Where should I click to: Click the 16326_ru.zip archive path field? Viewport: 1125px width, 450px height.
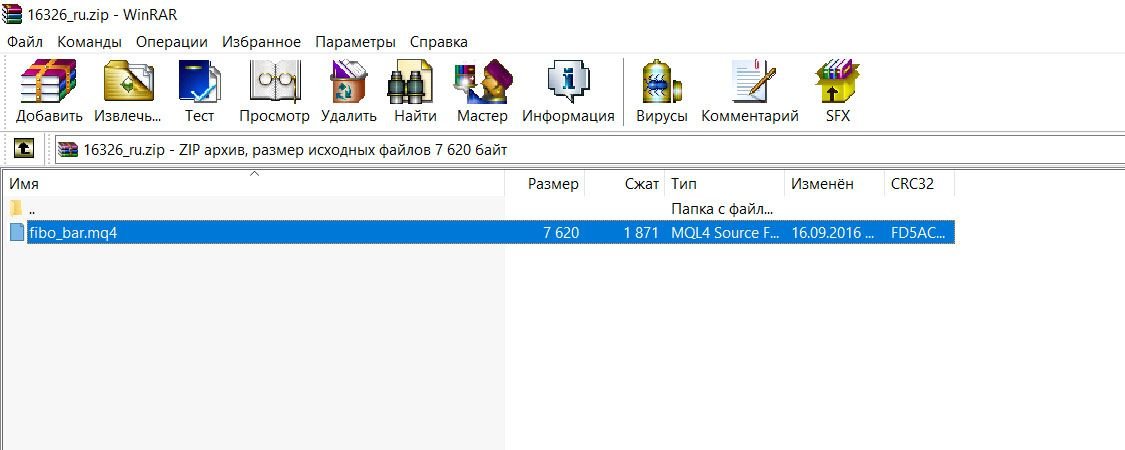tap(590, 150)
